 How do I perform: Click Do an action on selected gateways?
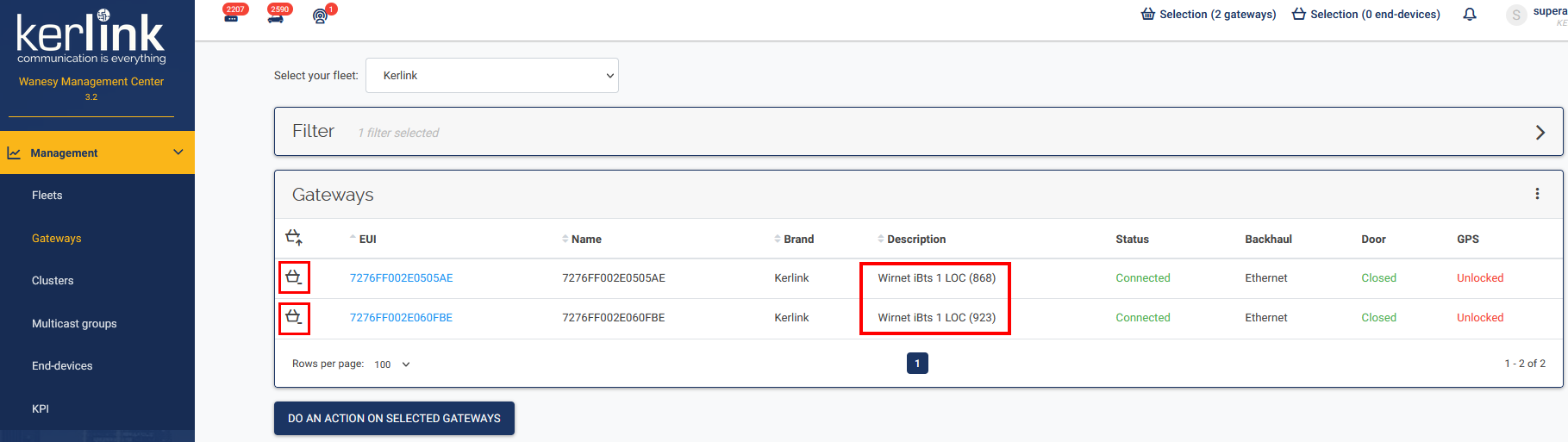coord(394,418)
